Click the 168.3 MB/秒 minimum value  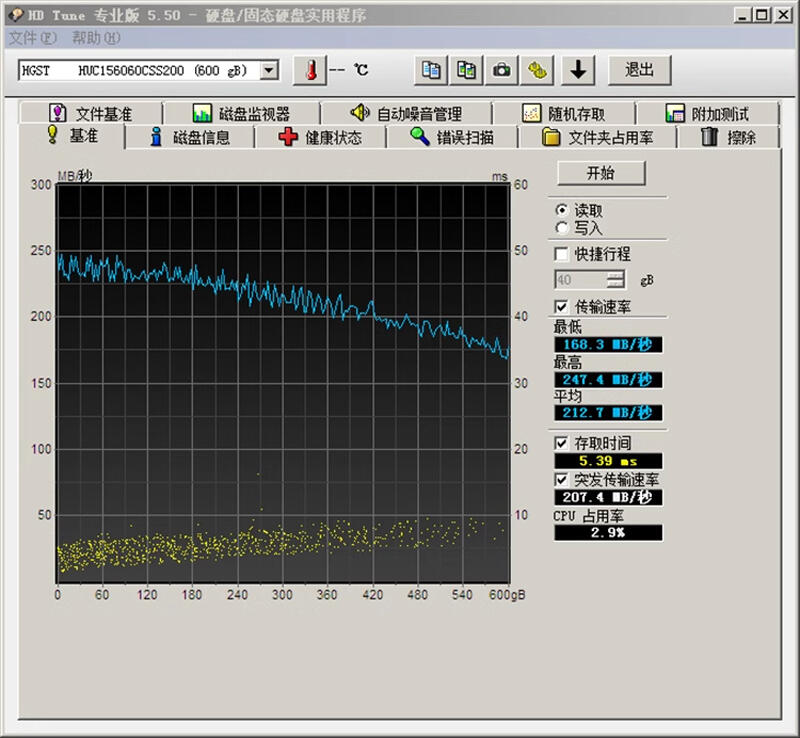[x=608, y=345]
